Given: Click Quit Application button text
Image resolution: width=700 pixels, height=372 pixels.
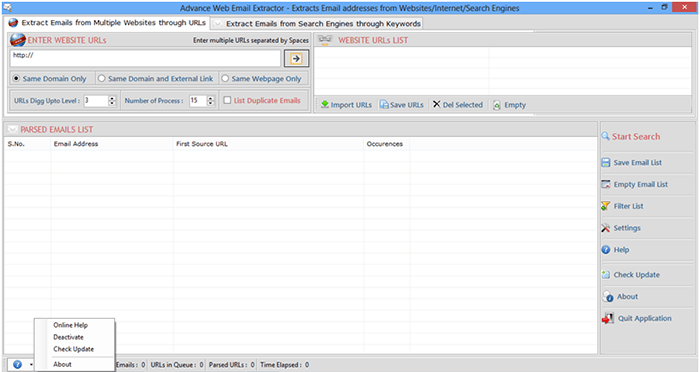Looking at the screenshot, I should tap(645, 318).
